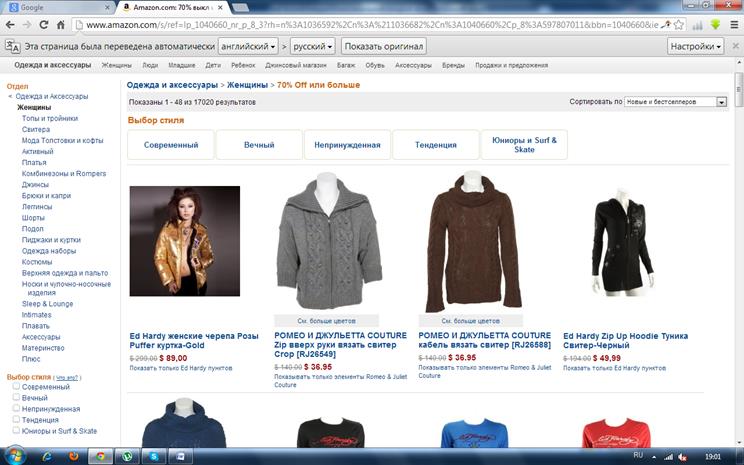Image resolution: width=744 pixels, height=465 pixels.
Task: Switch to Chrome in the taskbar
Action: tap(100, 456)
